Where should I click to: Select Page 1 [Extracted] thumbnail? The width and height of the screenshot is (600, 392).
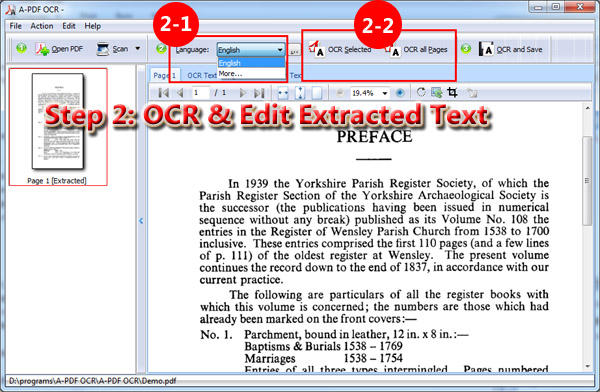(x=58, y=127)
